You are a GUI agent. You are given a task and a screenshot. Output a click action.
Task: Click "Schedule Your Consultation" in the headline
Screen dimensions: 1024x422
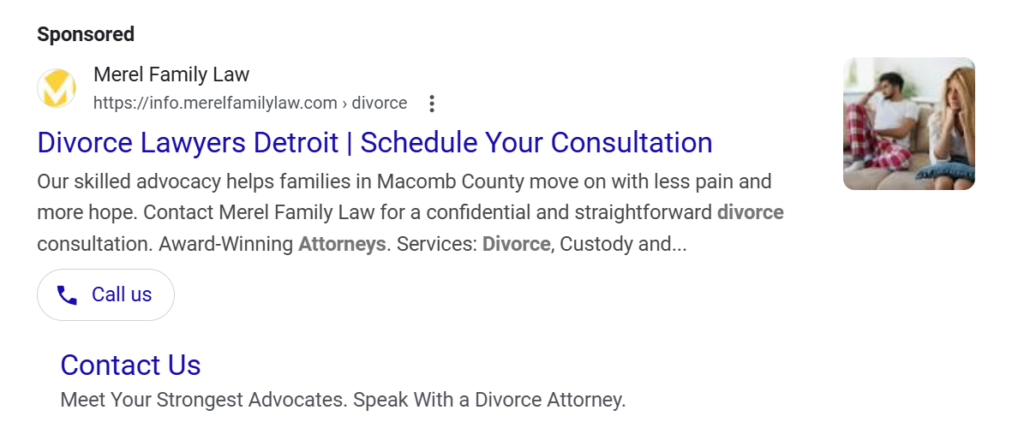536,142
